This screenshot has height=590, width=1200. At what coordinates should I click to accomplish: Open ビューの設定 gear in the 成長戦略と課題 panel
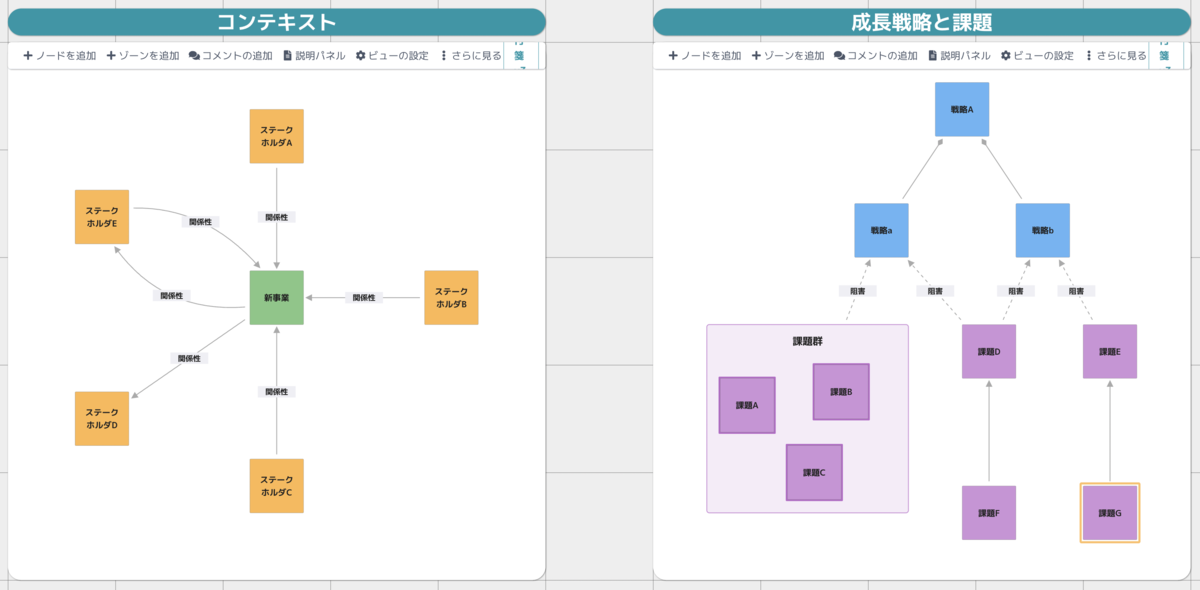(x=1037, y=56)
